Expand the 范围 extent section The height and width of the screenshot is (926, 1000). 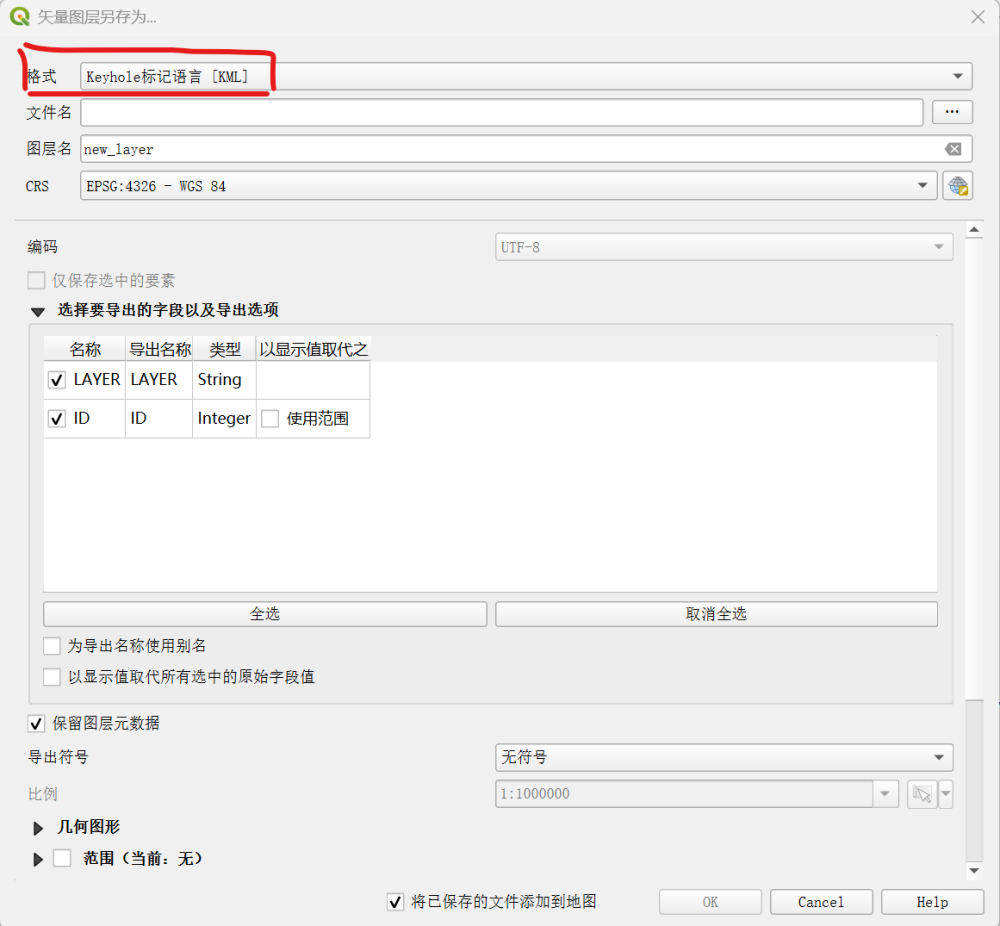[39, 859]
